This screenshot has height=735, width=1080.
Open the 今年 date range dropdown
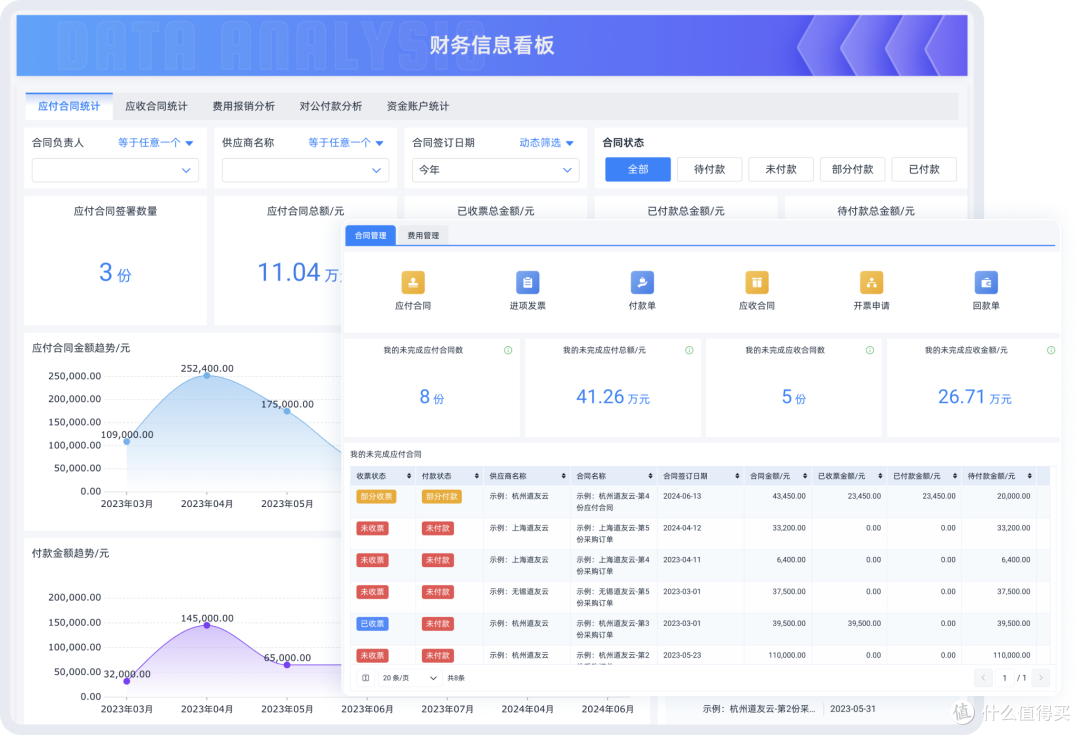(495, 170)
